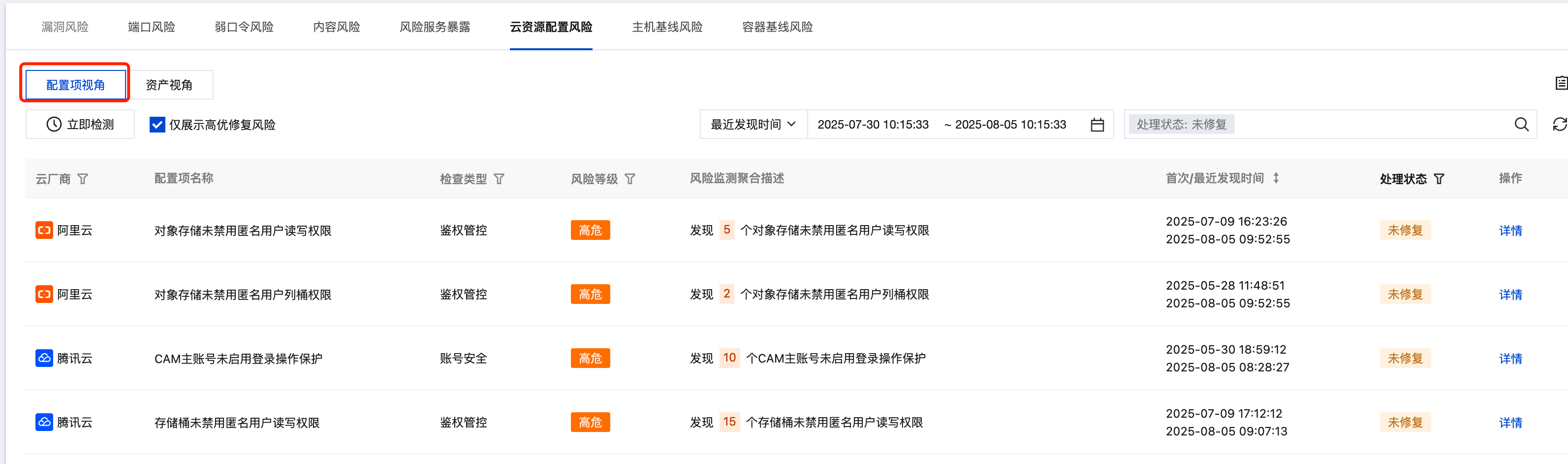
Task: Click CAM主账号未启用登录操作保护 config name
Action: tap(238, 359)
